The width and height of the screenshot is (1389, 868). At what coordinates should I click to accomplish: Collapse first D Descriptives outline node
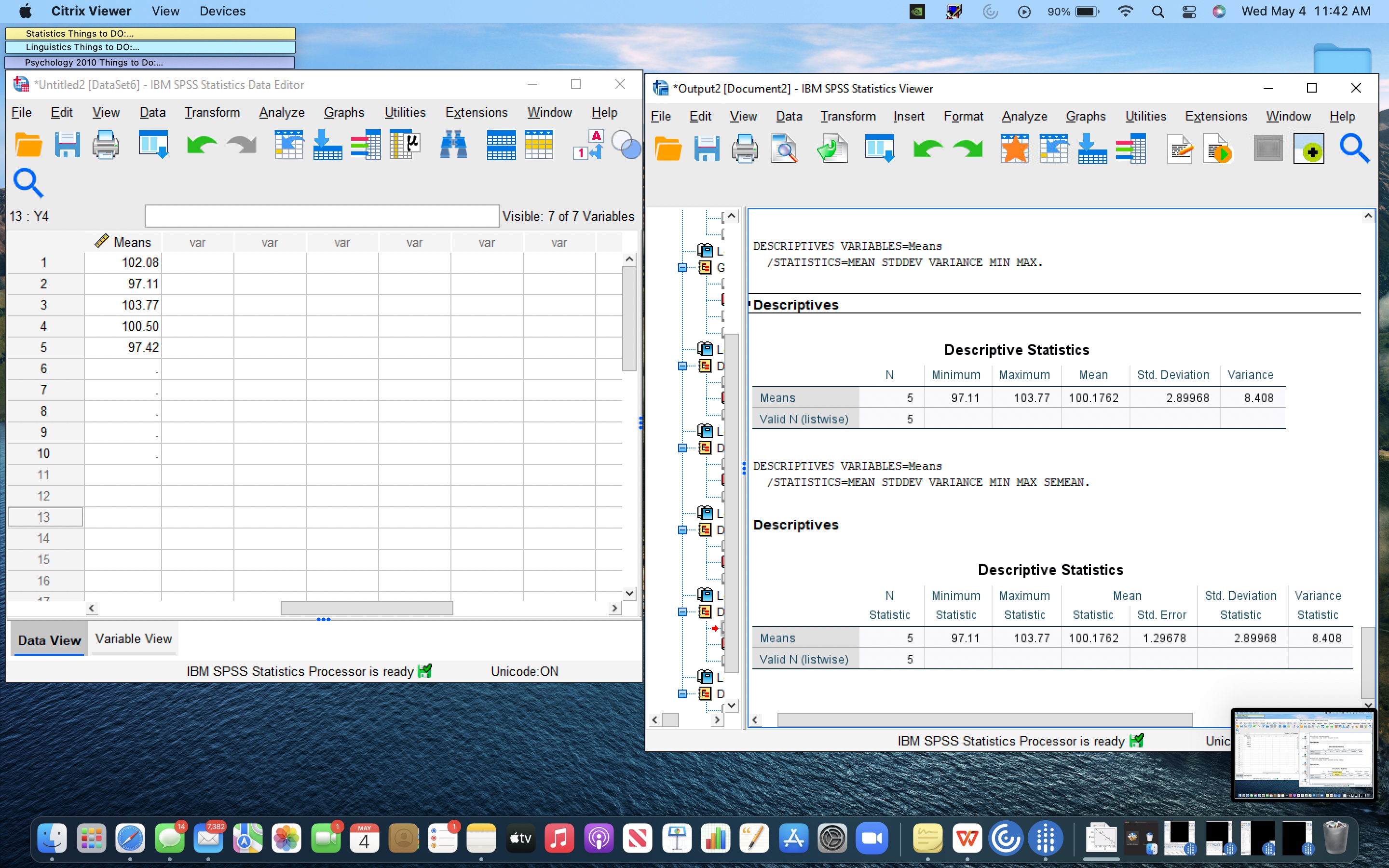[x=682, y=366]
